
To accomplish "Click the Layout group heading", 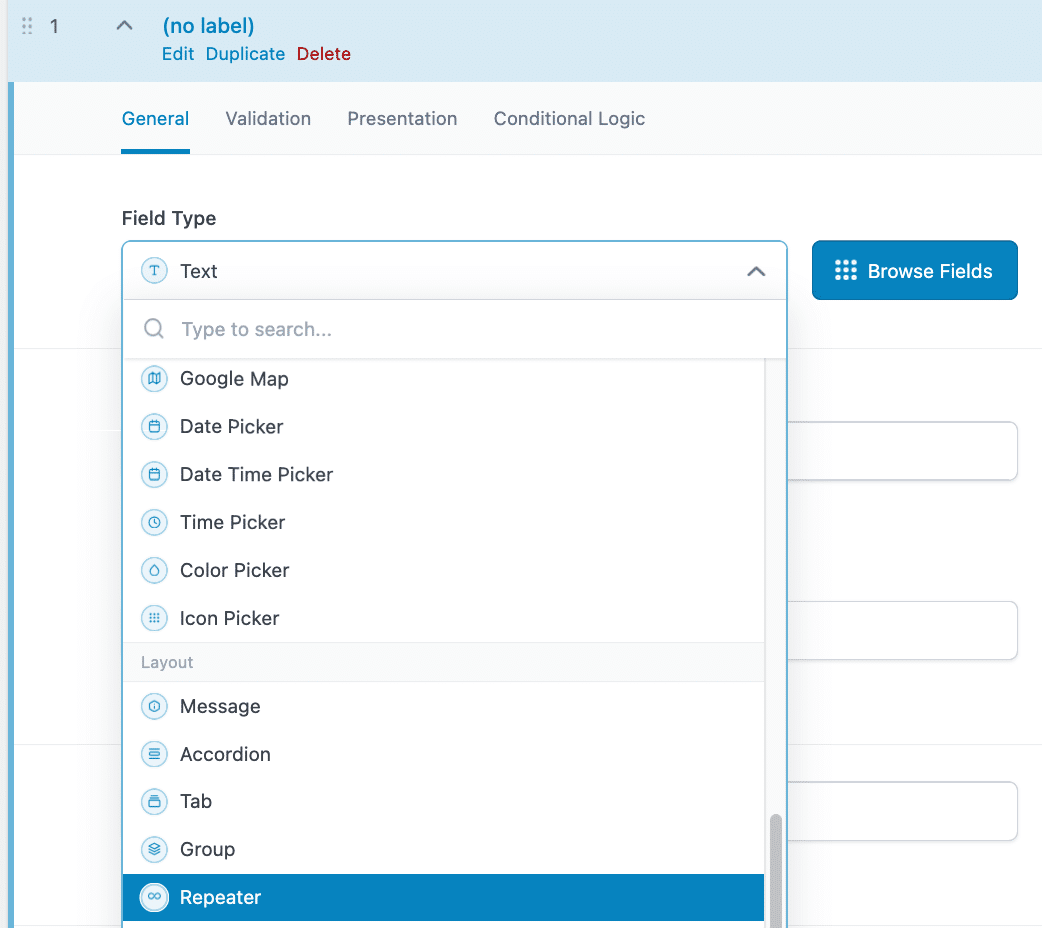I will (444, 662).
